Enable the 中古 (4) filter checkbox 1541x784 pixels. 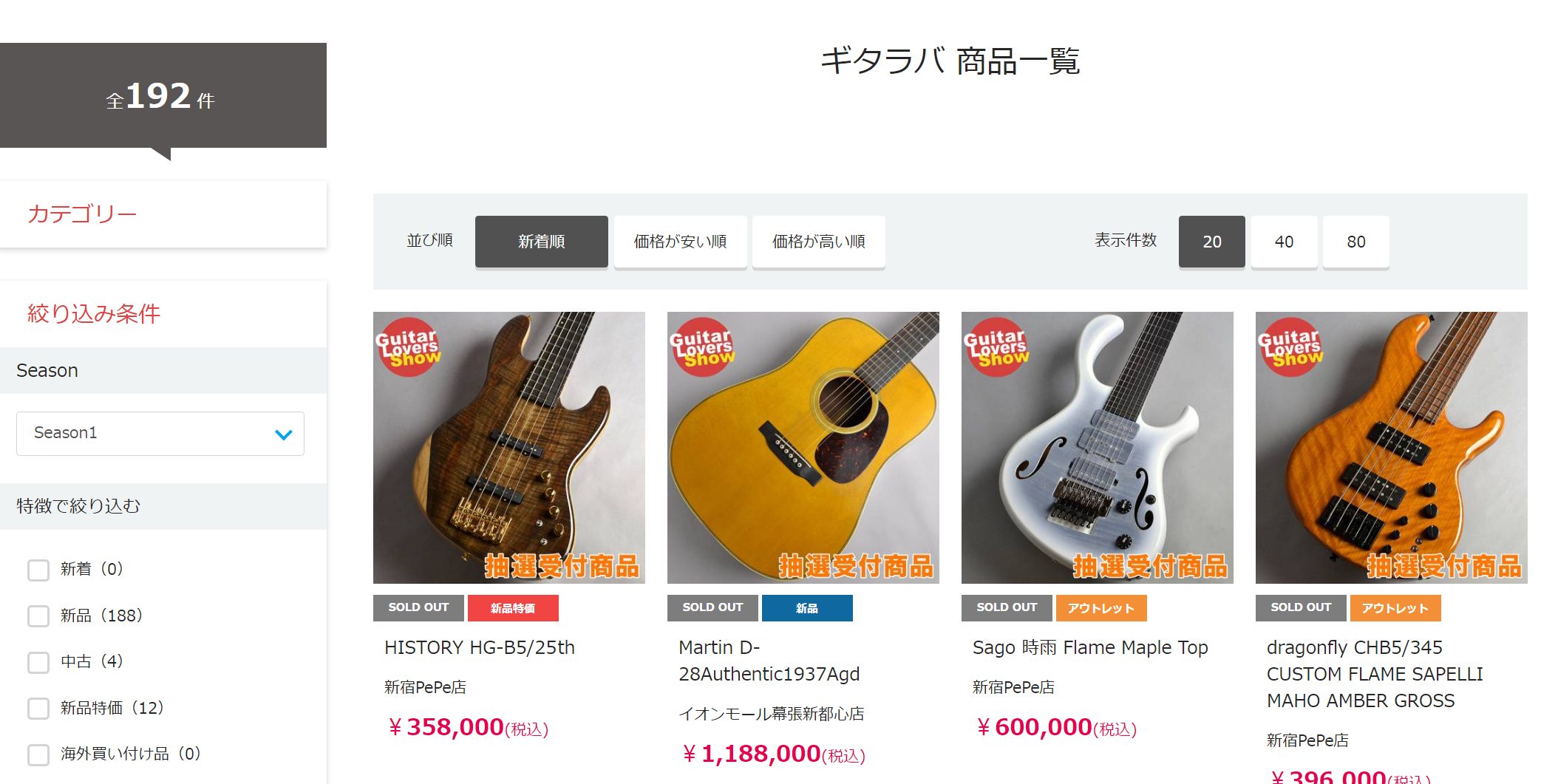[x=38, y=662]
